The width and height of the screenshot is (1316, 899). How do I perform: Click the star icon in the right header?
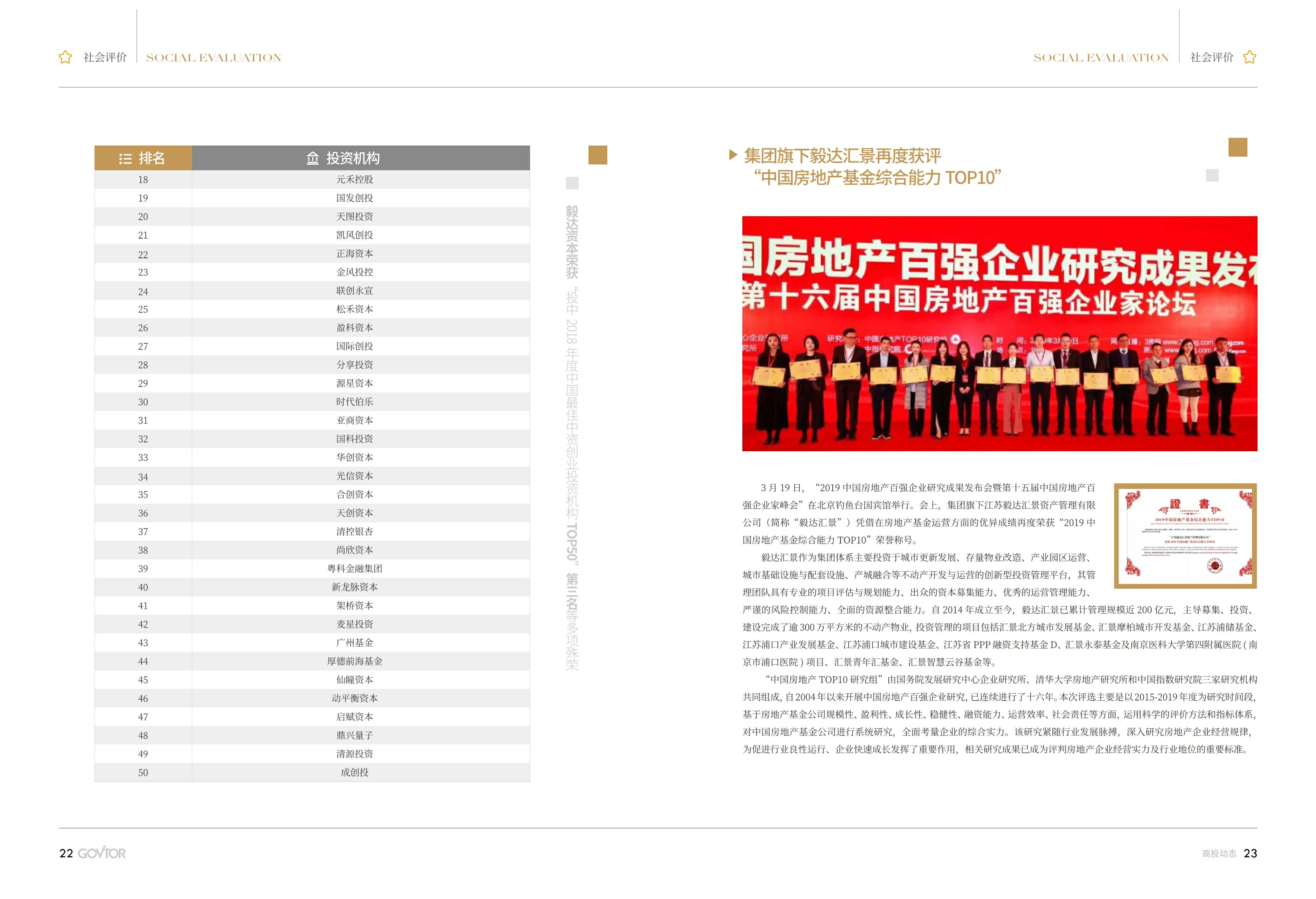tap(1250, 57)
